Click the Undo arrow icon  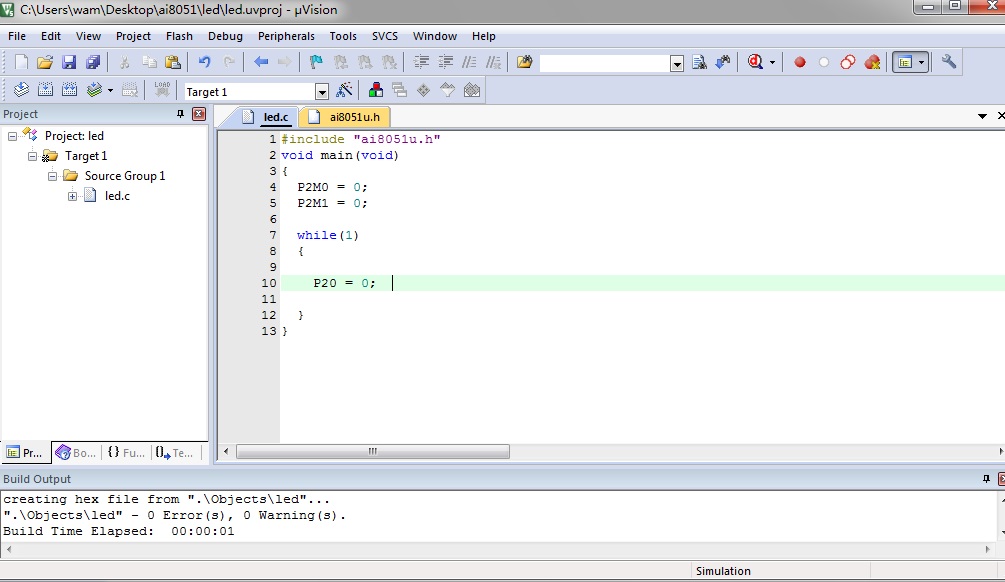[x=205, y=62]
